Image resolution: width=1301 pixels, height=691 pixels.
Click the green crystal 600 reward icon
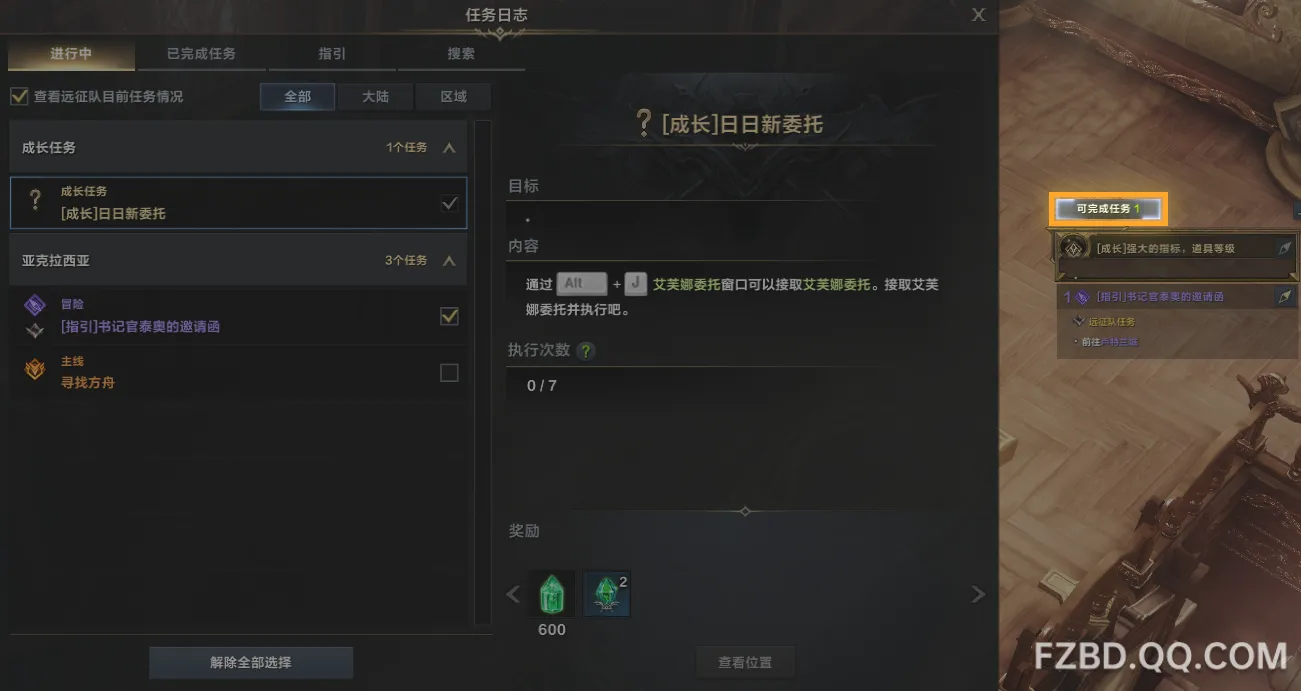click(x=551, y=594)
